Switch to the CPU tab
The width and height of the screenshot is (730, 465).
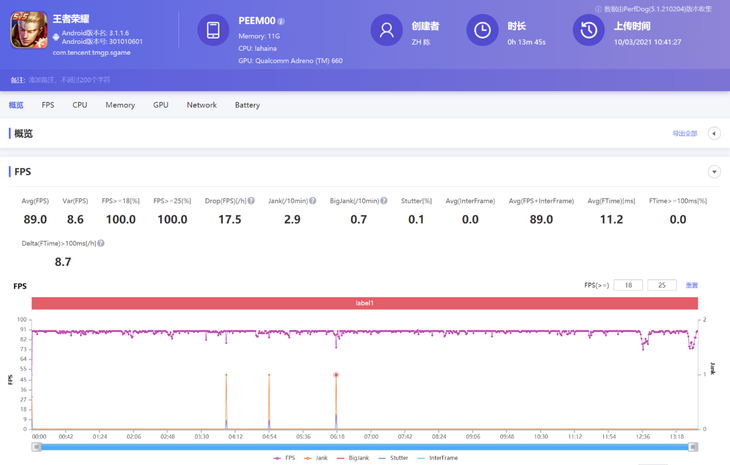80,105
